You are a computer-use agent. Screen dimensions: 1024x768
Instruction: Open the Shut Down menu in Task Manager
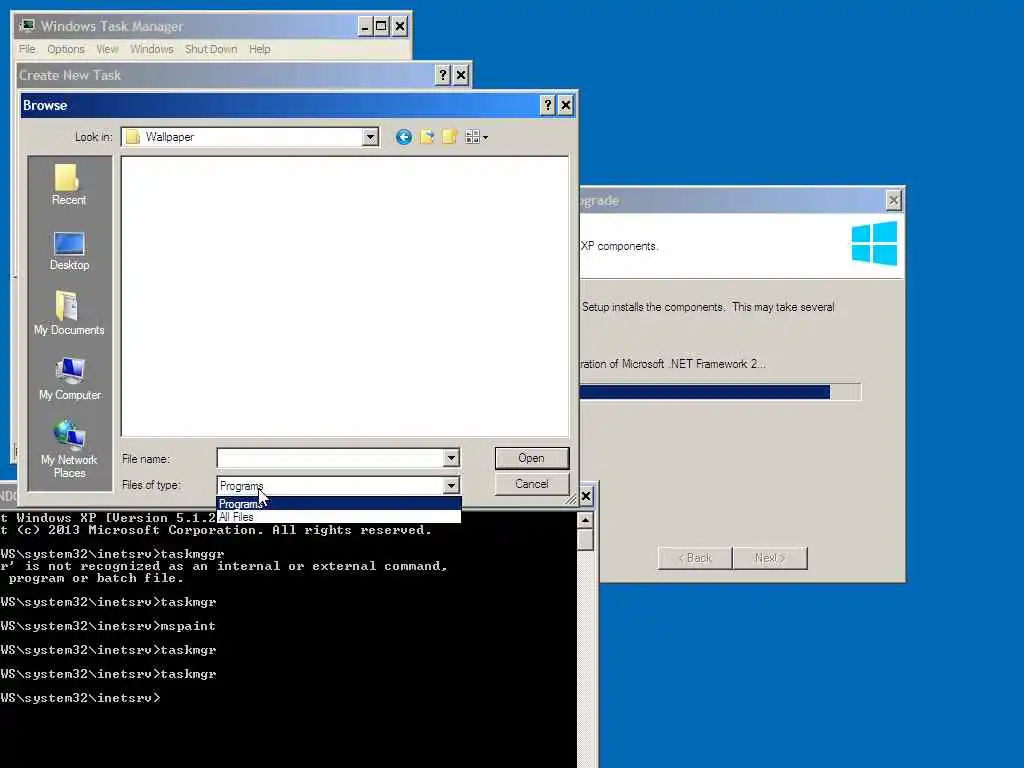click(x=211, y=49)
